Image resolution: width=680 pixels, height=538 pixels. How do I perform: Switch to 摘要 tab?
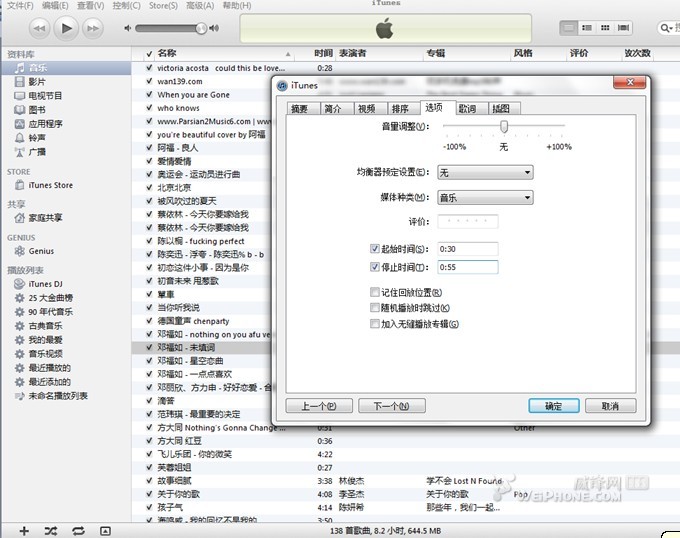[303, 108]
